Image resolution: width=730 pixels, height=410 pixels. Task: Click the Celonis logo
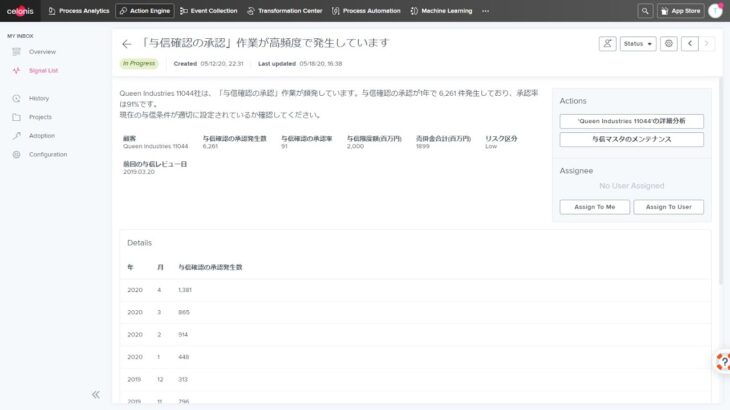pyautogui.click(x=20, y=11)
